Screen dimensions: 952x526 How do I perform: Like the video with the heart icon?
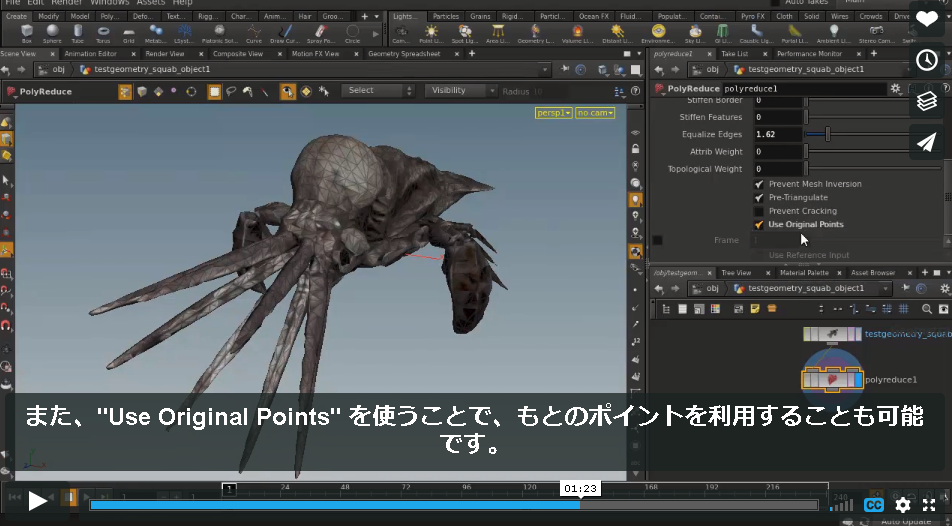click(926, 20)
